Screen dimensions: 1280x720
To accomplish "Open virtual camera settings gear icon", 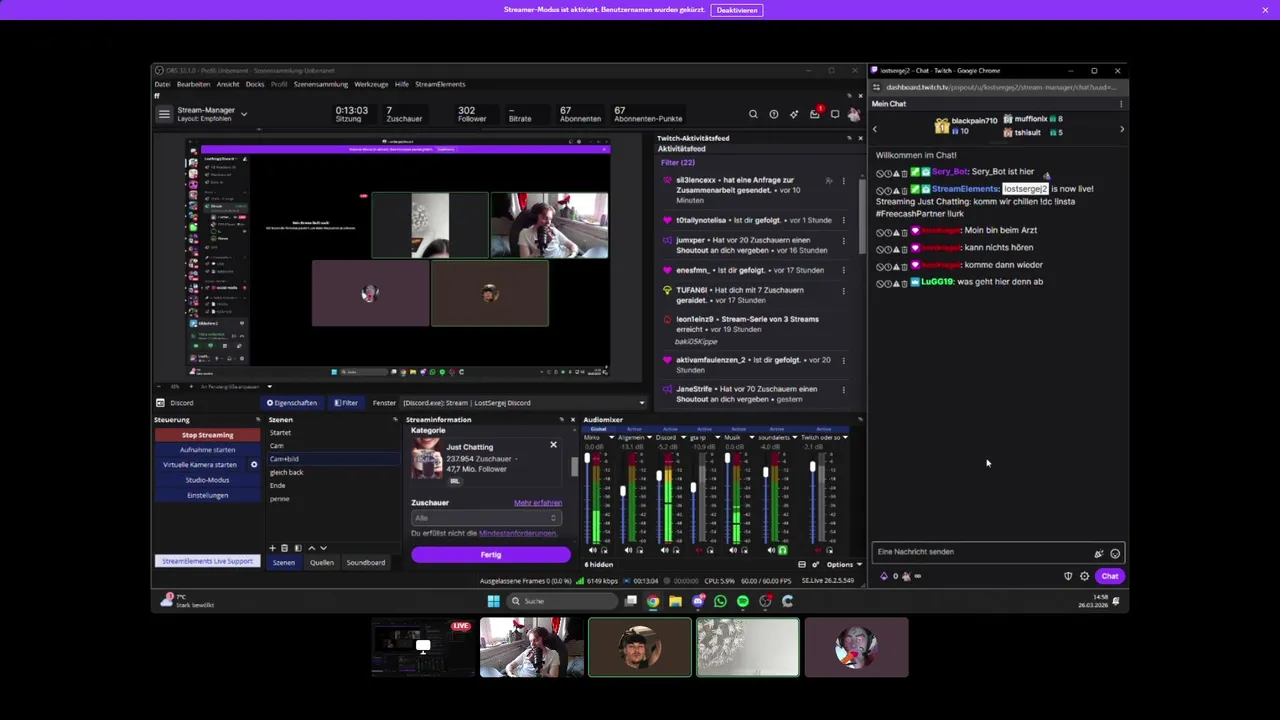I will pos(254,465).
